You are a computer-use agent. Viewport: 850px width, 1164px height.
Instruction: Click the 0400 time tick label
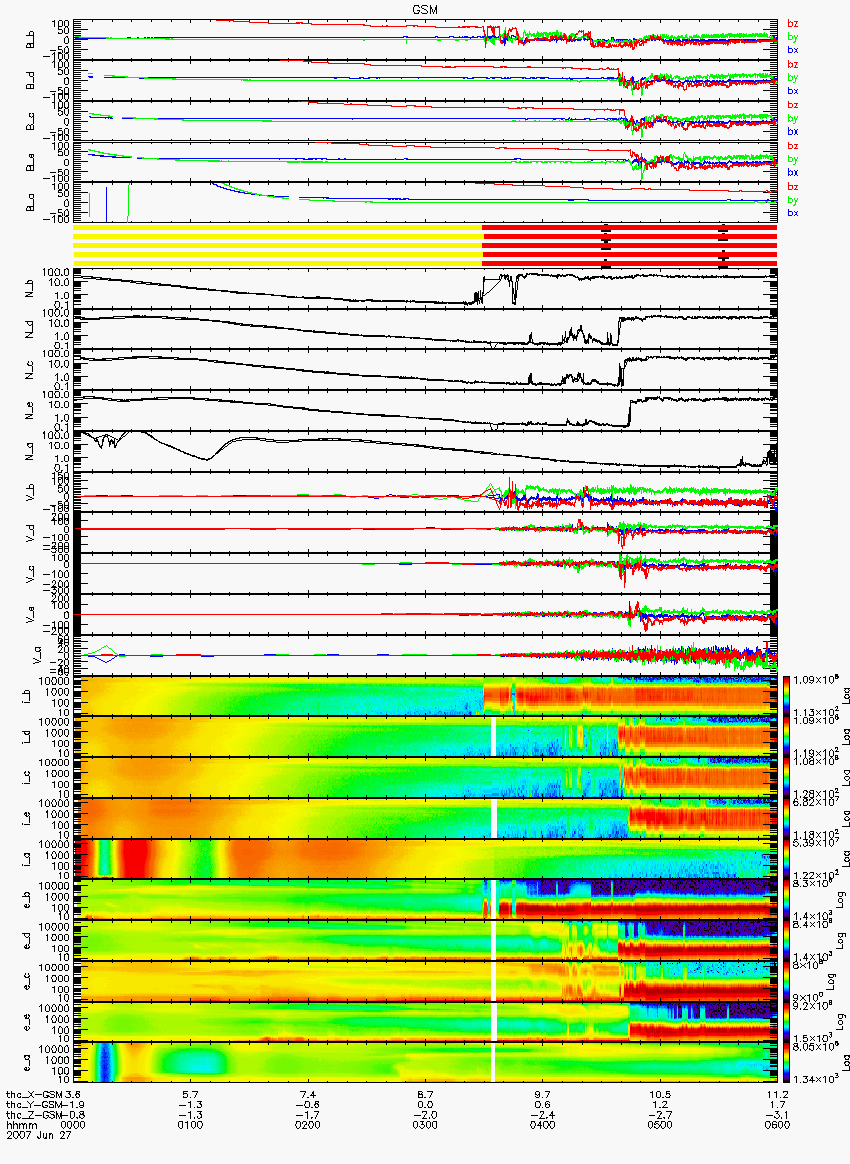click(542, 1125)
